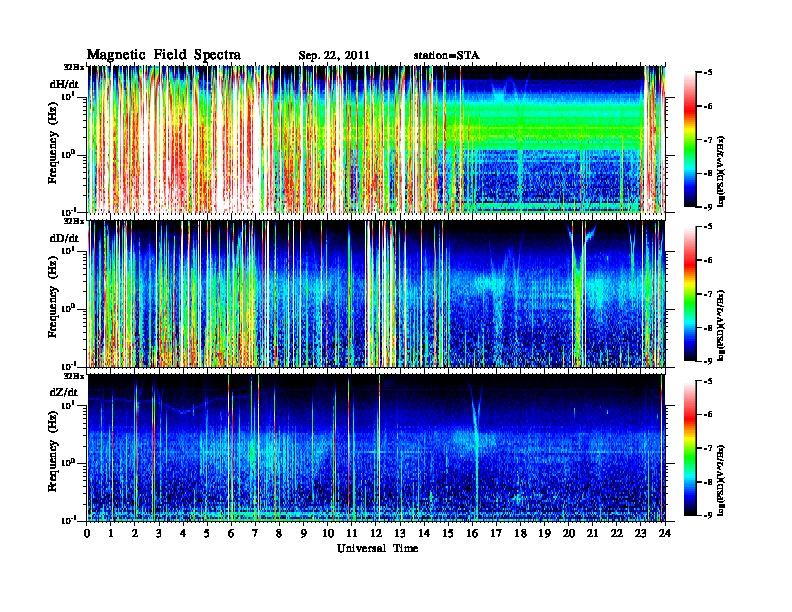Click the "station=STA" label
This screenshot has height=612, width=792.
[x=447, y=56]
